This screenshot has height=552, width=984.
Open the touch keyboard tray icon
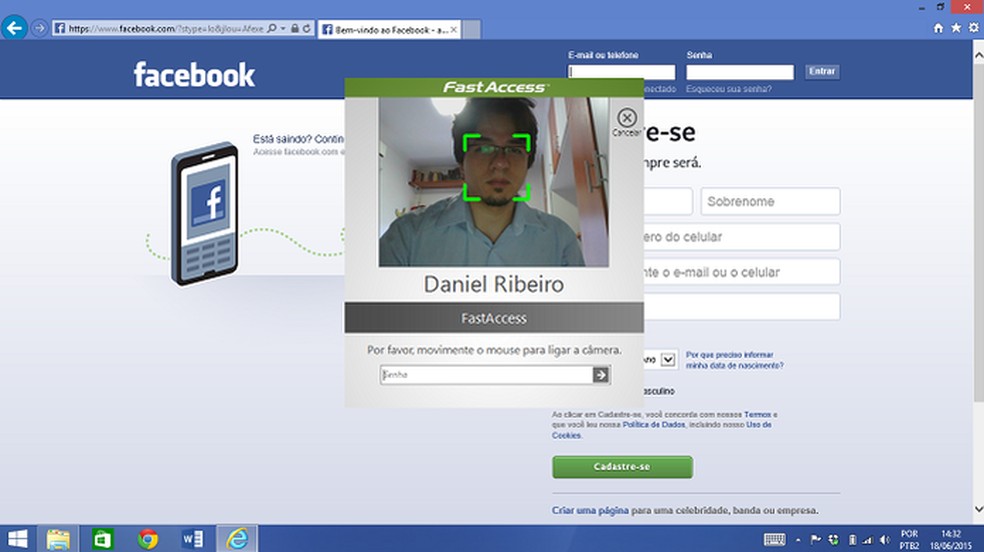(x=774, y=539)
